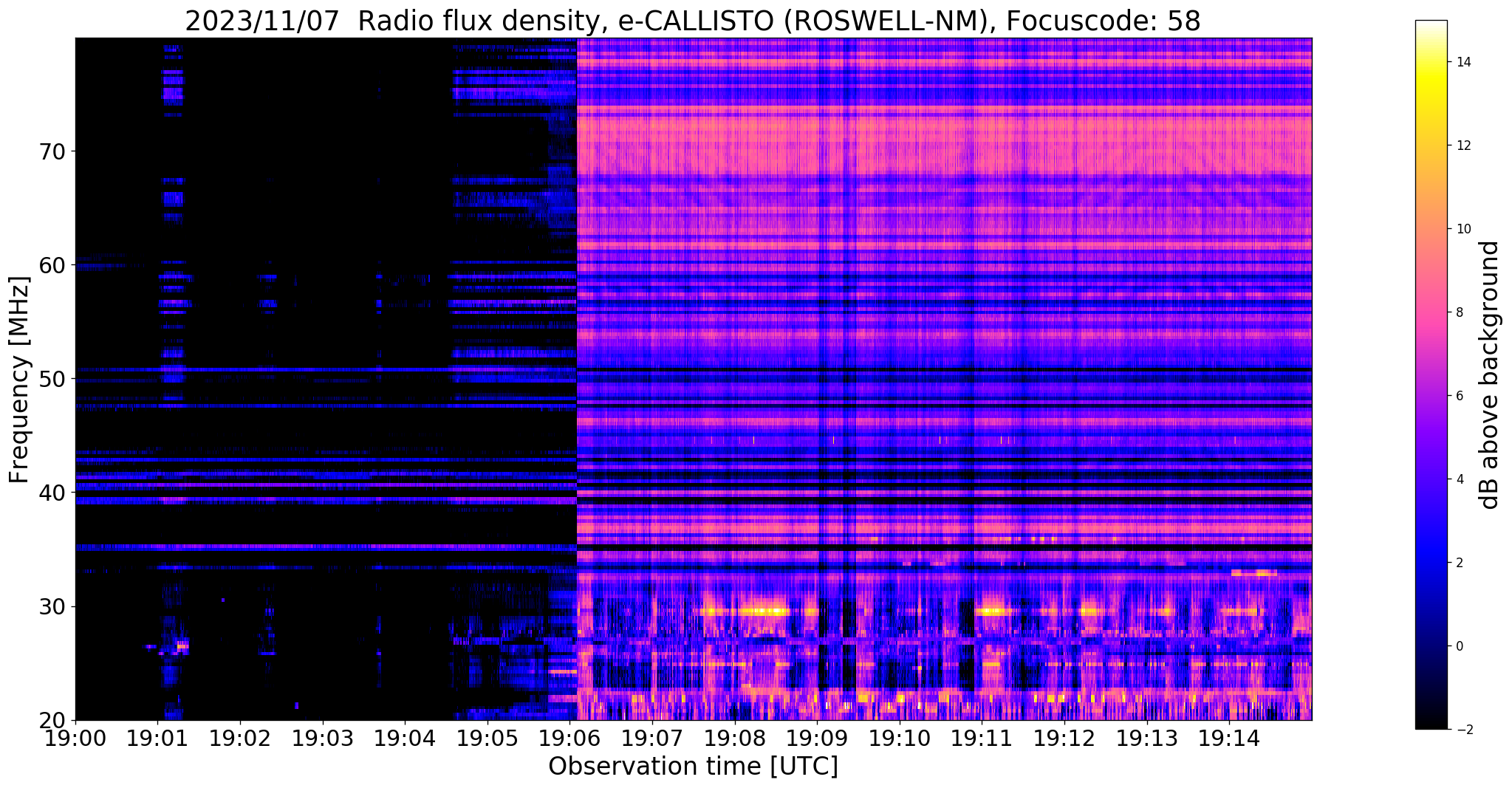
Task: Click the colorbar tick label 12
Action: [1463, 145]
